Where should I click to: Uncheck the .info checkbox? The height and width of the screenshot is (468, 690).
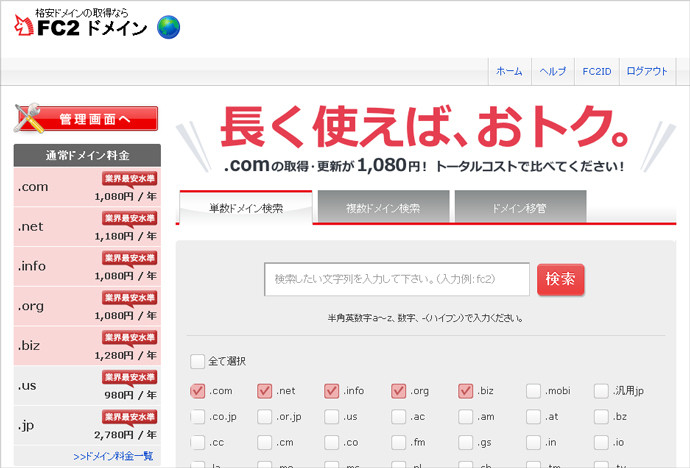[x=331, y=391]
